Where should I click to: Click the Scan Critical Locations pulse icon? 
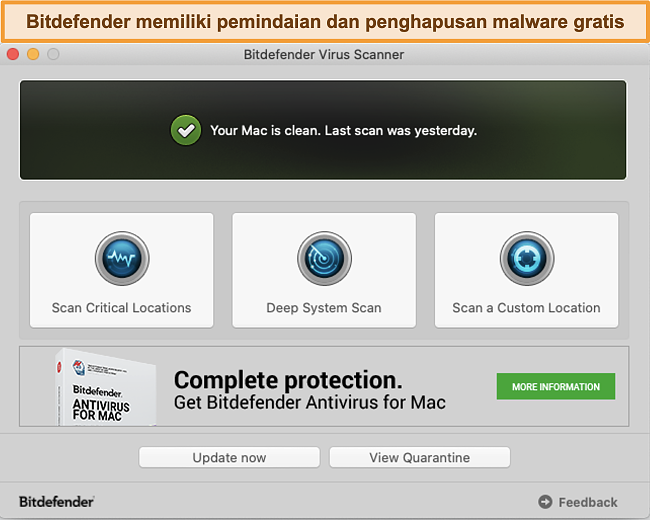coord(122,258)
